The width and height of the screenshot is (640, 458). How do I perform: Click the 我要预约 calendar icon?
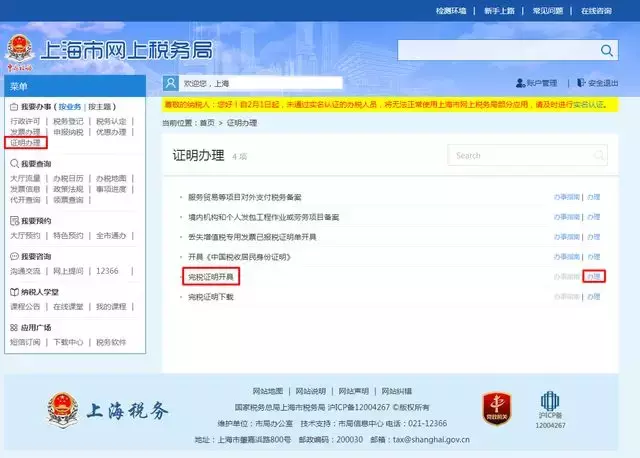(14, 221)
